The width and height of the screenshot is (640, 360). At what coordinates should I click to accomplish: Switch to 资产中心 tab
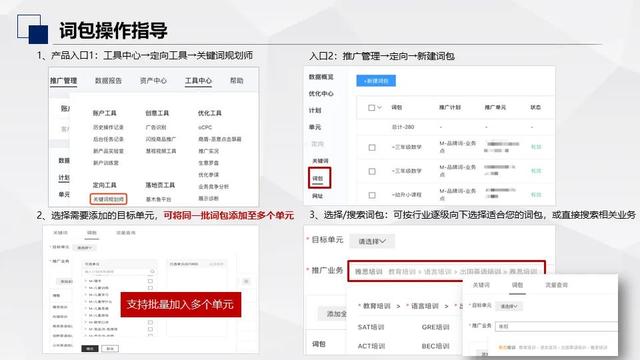(153, 81)
